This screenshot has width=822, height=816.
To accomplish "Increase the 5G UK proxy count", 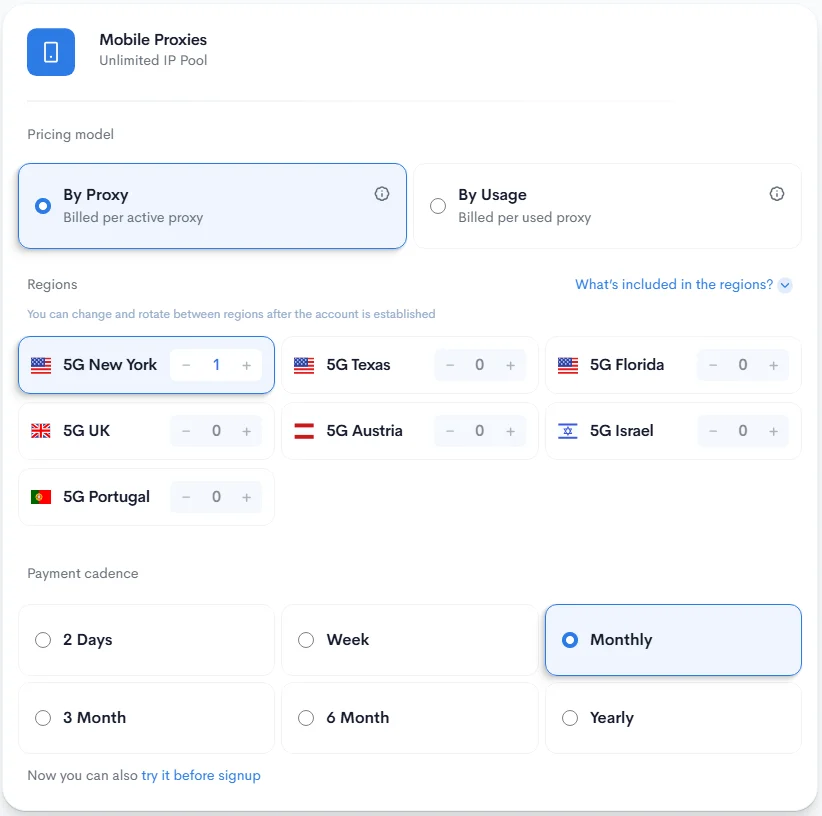I will click(x=246, y=431).
